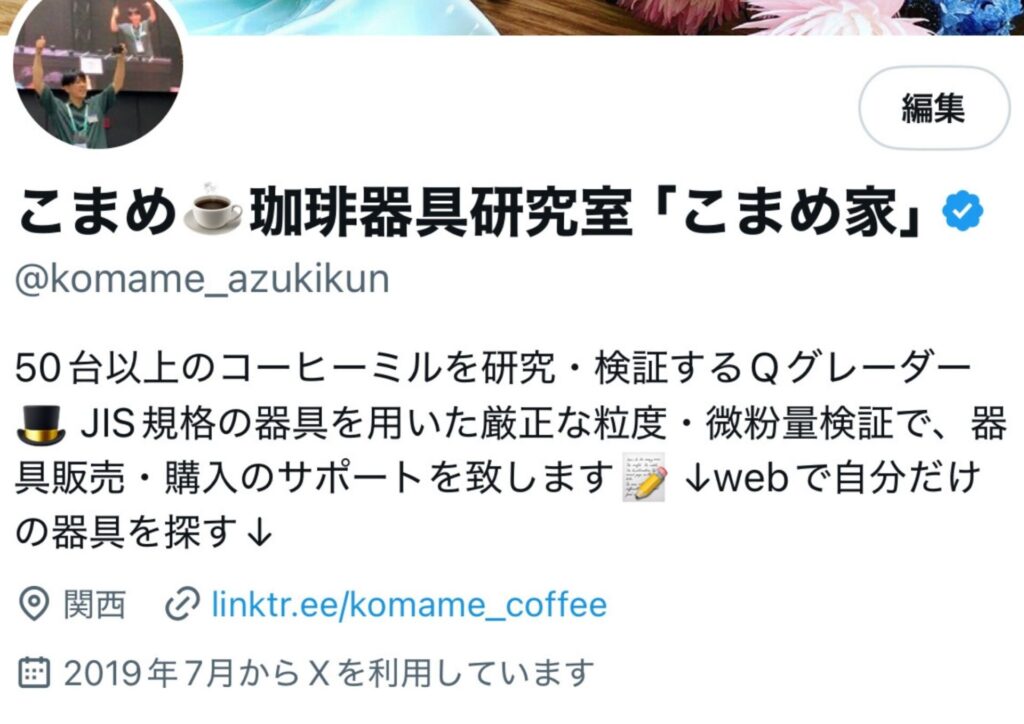Click the join date text 2019年7月からXを利用しています
Screen dimensions: 1024x724
point(329,673)
